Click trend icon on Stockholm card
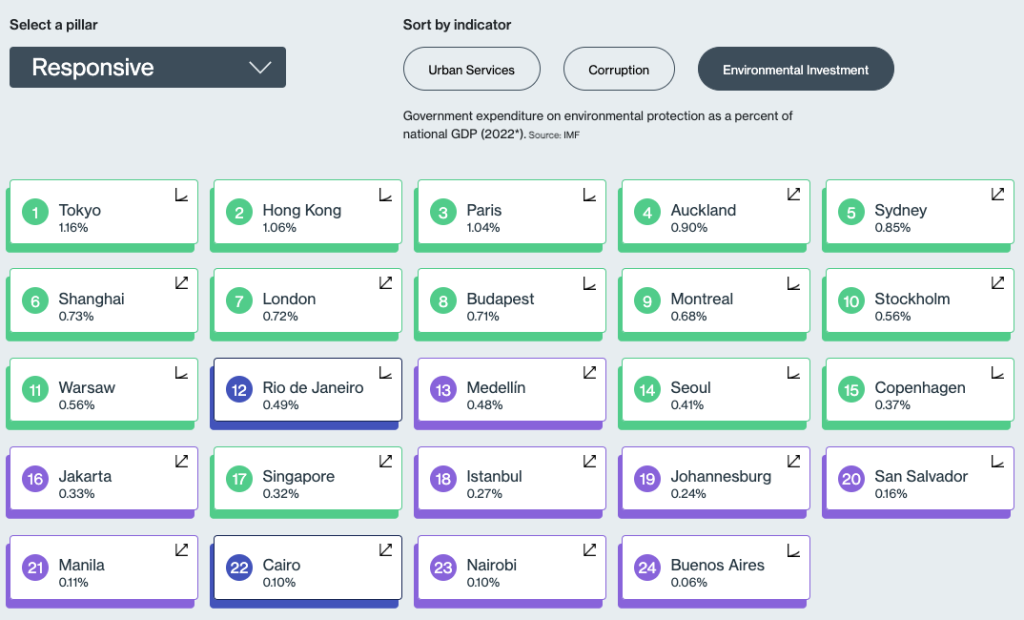This screenshot has width=1024, height=620. point(997,283)
